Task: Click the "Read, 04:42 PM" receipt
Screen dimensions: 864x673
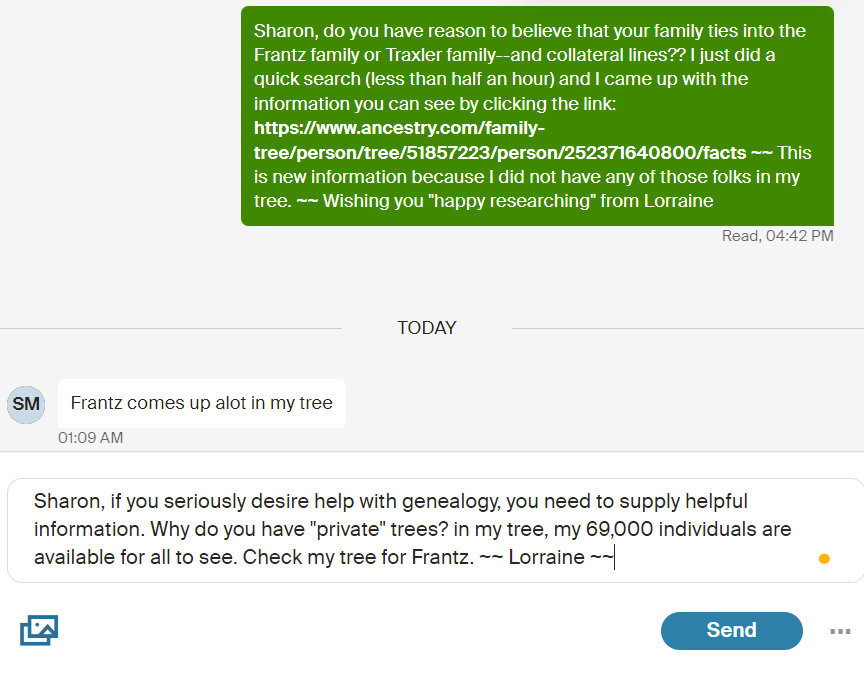Action: (777, 237)
